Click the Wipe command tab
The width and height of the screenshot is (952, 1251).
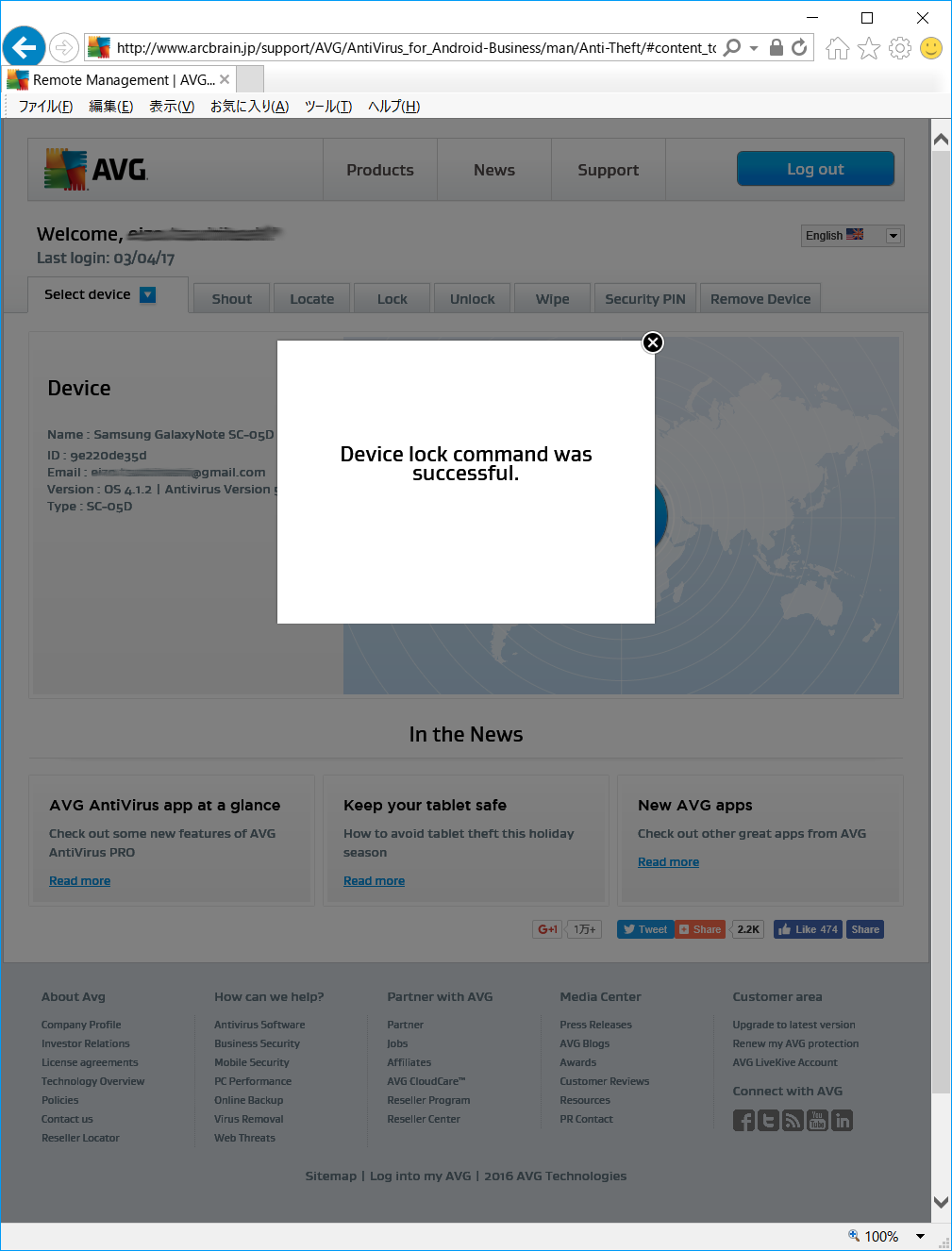point(553,299)
